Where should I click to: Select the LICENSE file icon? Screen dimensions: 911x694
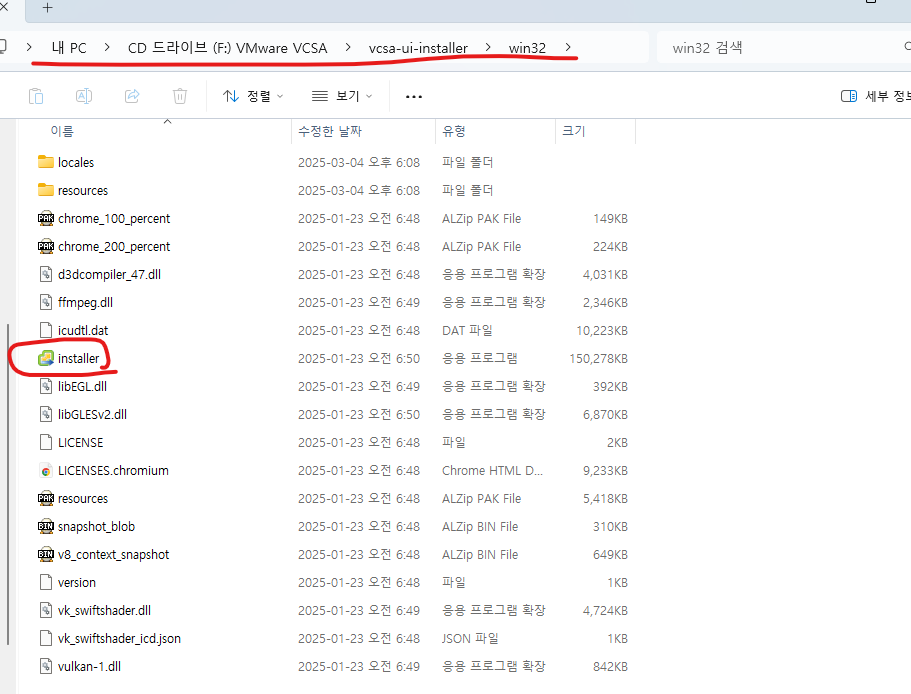(x=46, y=443)
